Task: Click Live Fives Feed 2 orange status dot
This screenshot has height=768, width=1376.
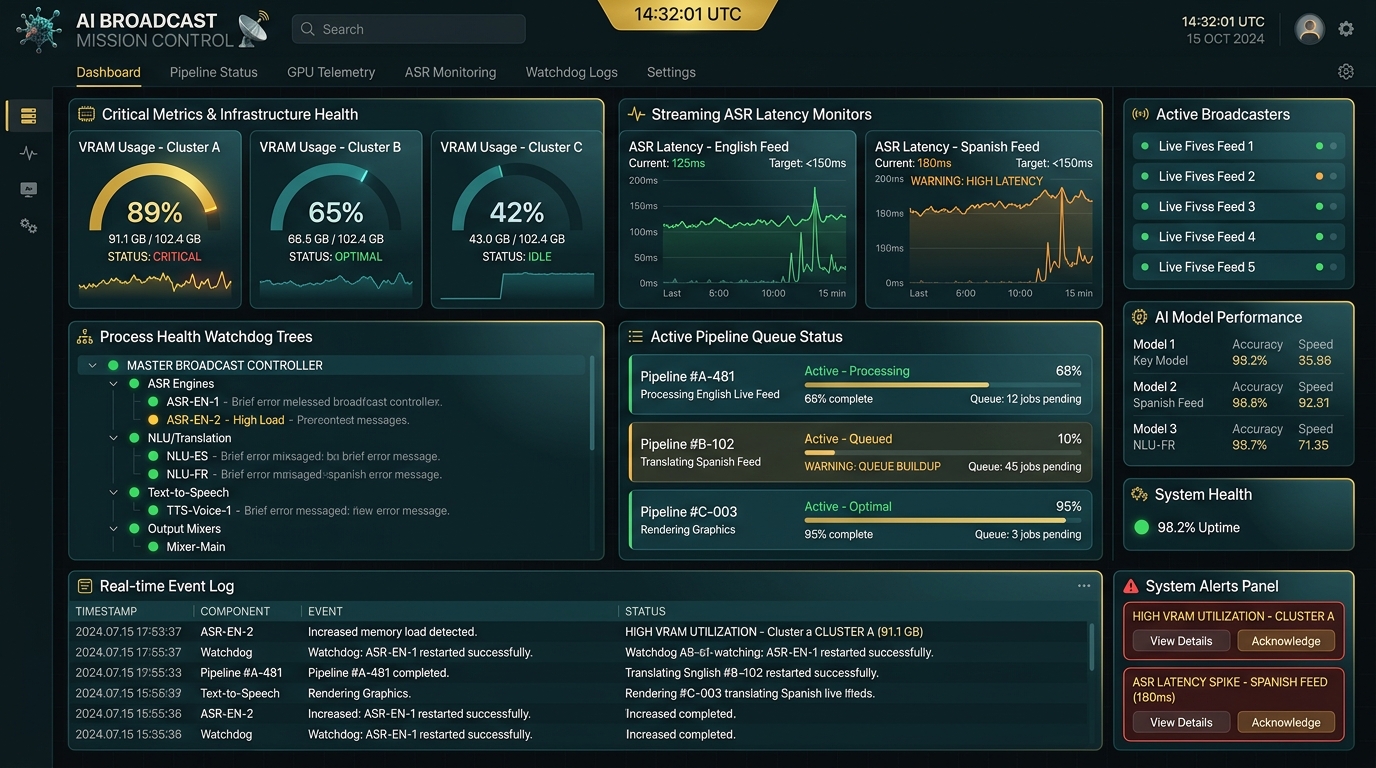Action: (x=1319, y=176)
